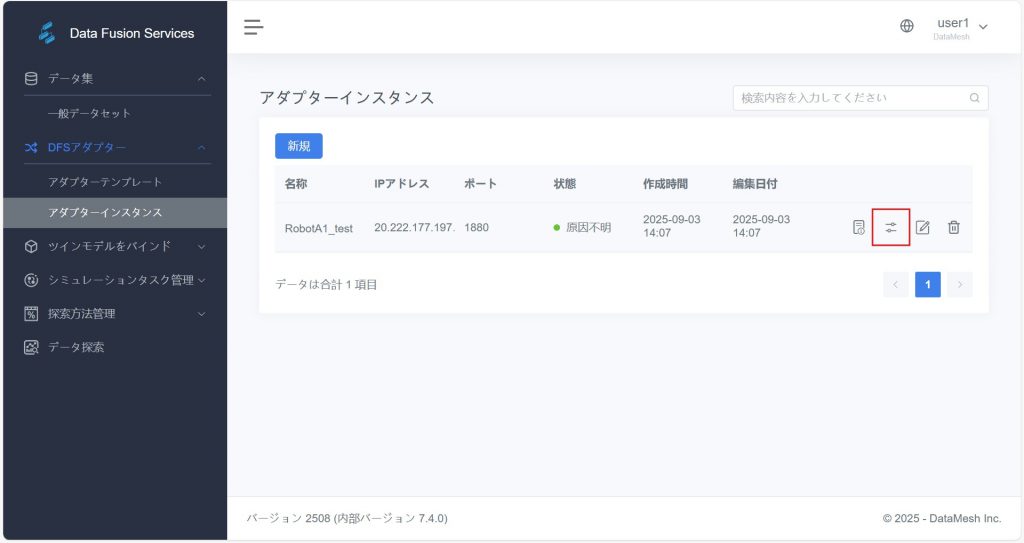Click the edit pencil icon for RobotA1_test
This screenshot has width=1024, height=543.
pos(923,228)
